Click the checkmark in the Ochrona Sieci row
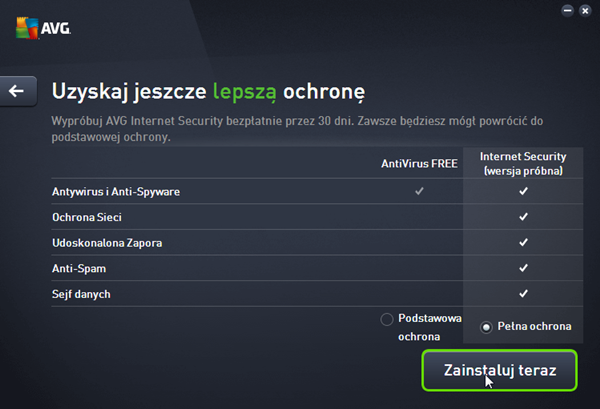Viewport: 600px width, 409px height. [x=523, y=216]
